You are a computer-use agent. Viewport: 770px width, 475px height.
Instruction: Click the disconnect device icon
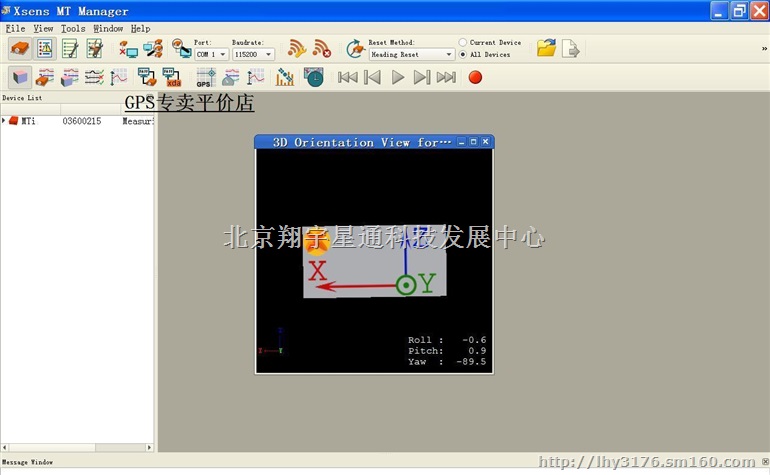tap(129, 49)
